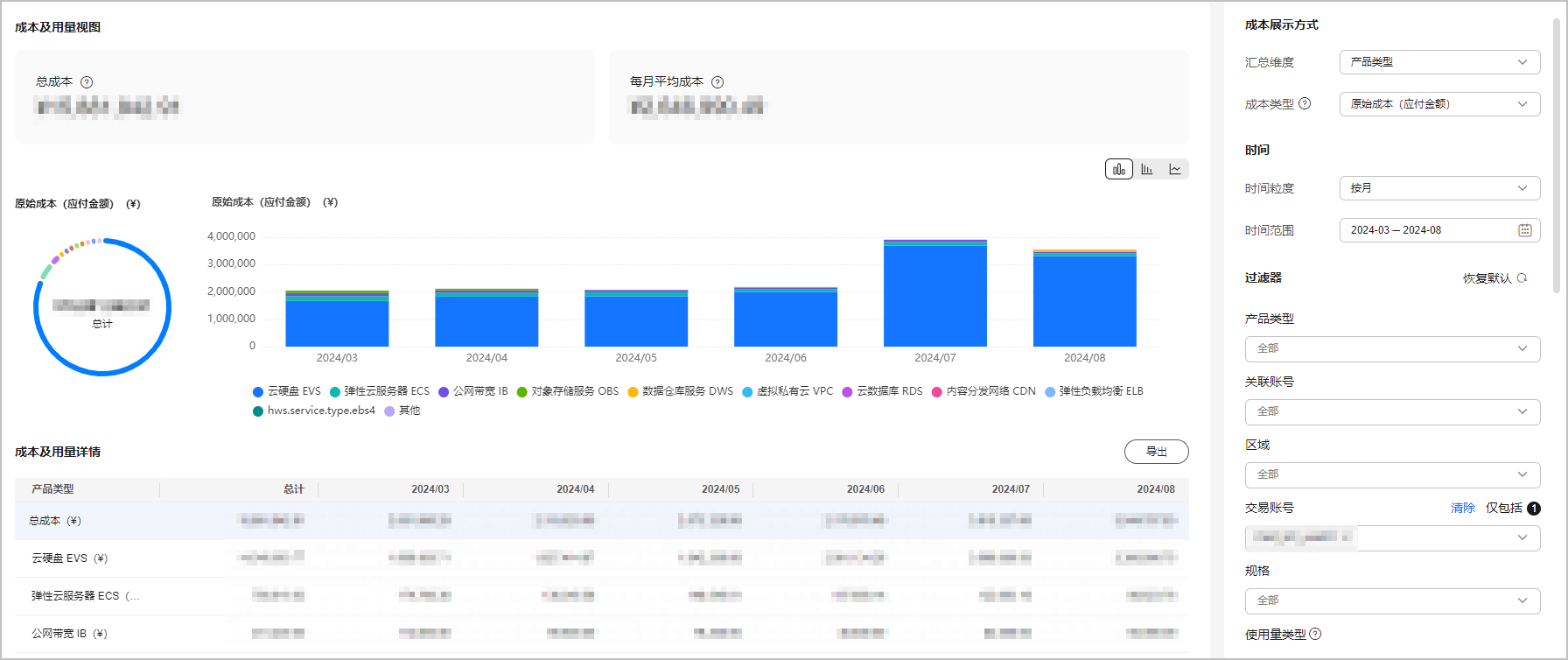1568x660 pixels.
Task: Open the 时间粒度 dropdown set to 按月
Action: 1438,188
